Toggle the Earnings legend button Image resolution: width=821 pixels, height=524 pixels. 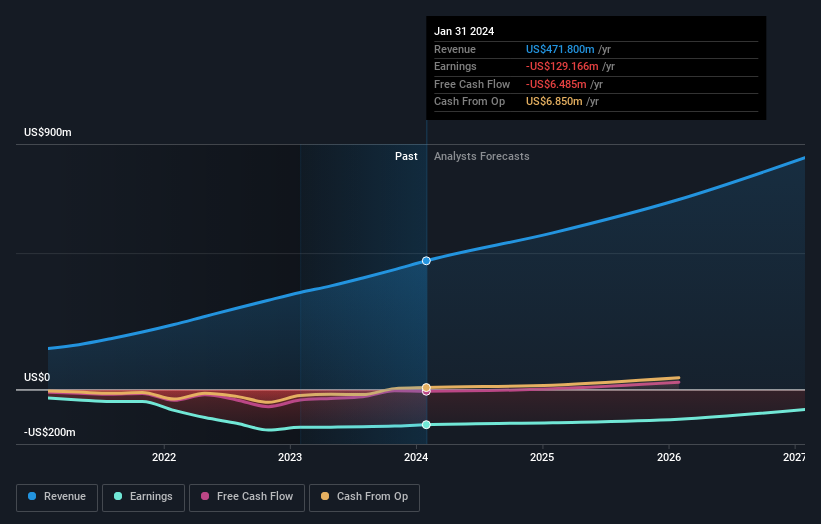click(x=143, y=497)
